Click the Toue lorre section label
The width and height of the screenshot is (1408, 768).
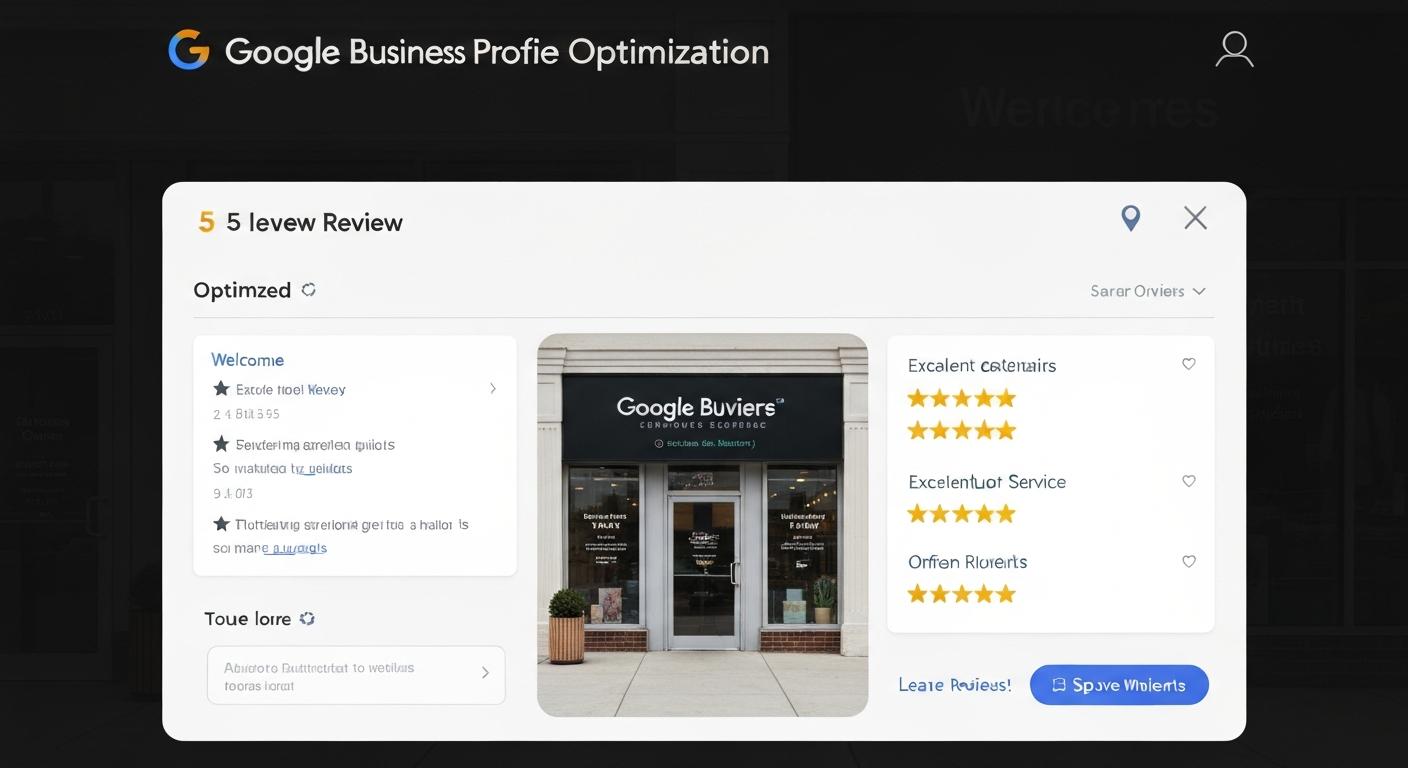point(248,619)
